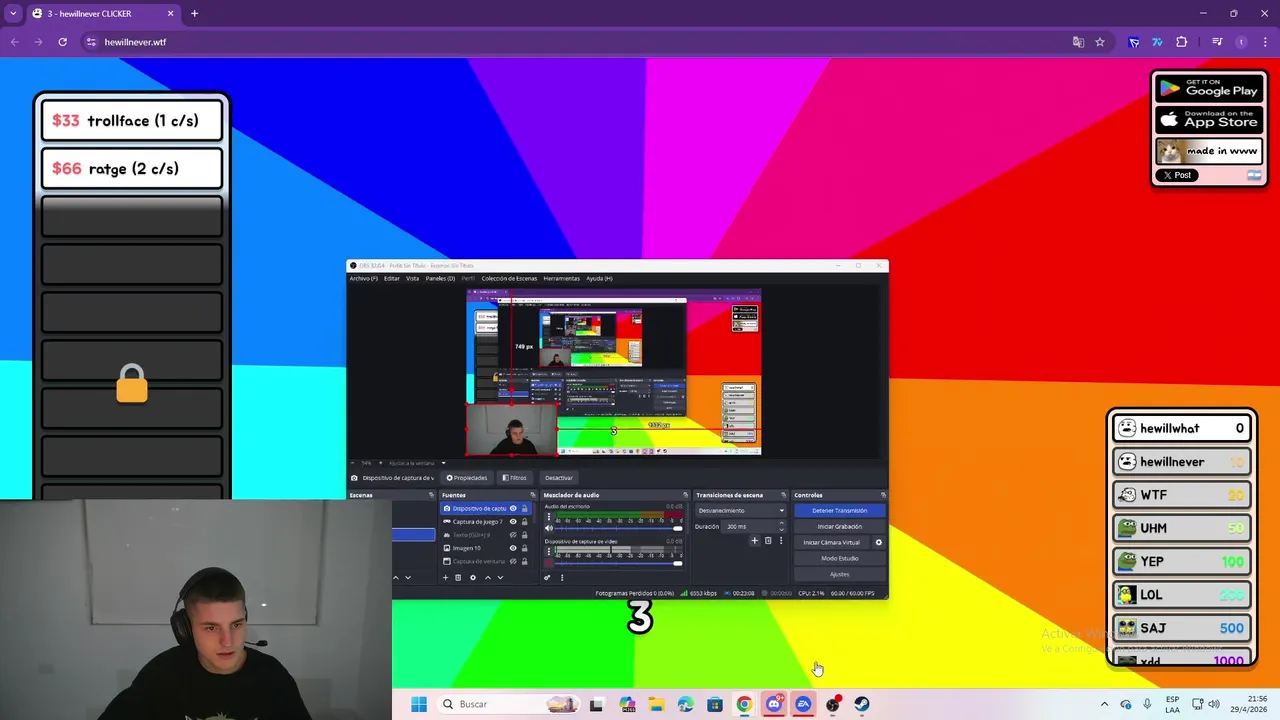Buy the $33 trollface upgrade
The height and width of the screenshot is (720, 1280).
(x=132, y=121)
